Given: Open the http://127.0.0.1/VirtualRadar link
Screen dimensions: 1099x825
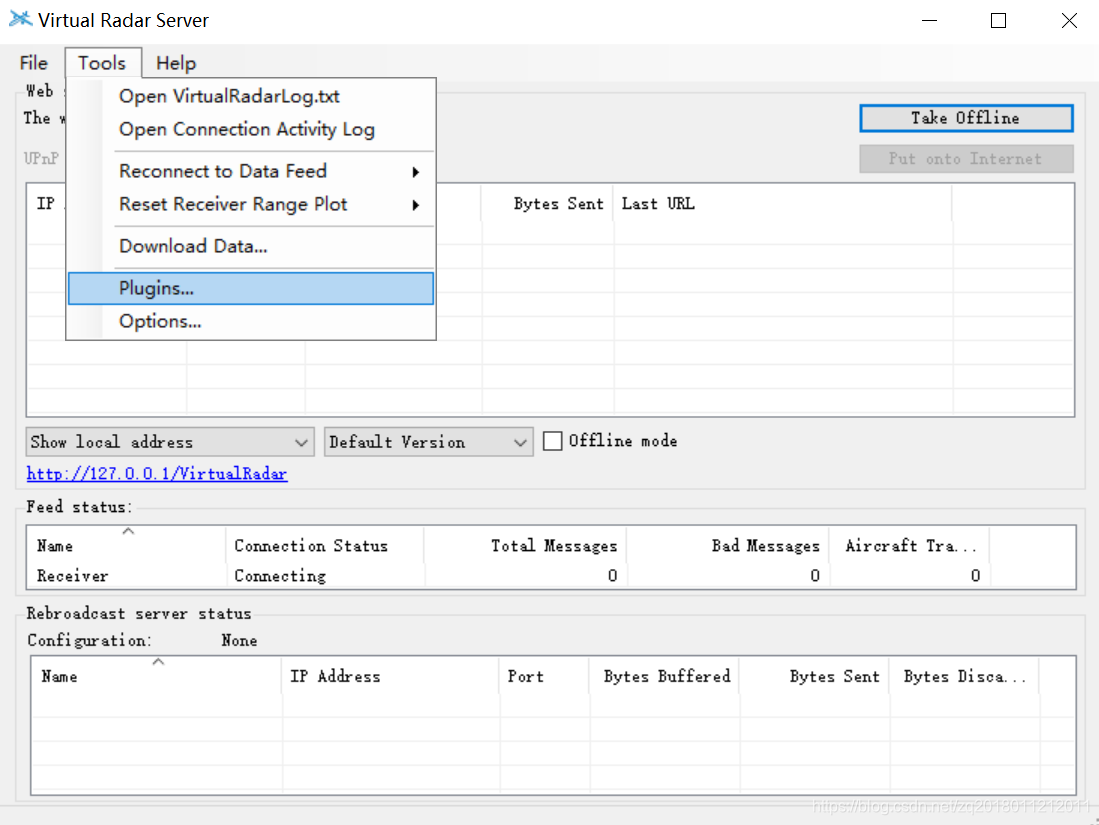Looking at the screenshot, I should click(x=157, y=474).
